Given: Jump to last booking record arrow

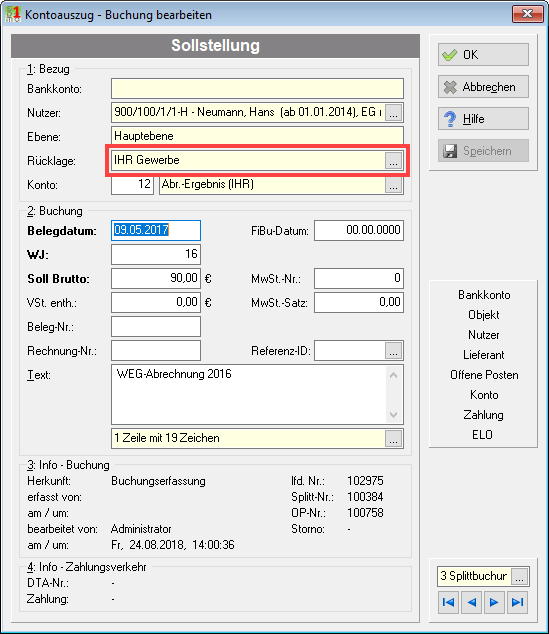Looking at the screenshot, I should [517, 602].
